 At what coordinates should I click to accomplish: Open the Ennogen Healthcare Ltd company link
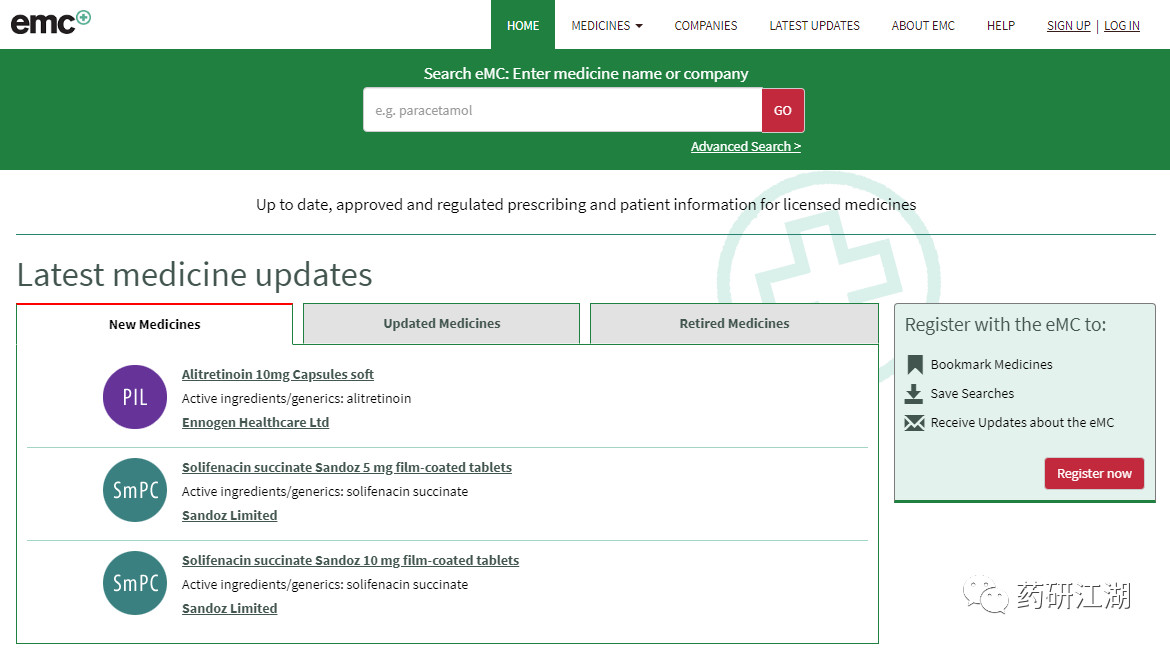[255, 422]
